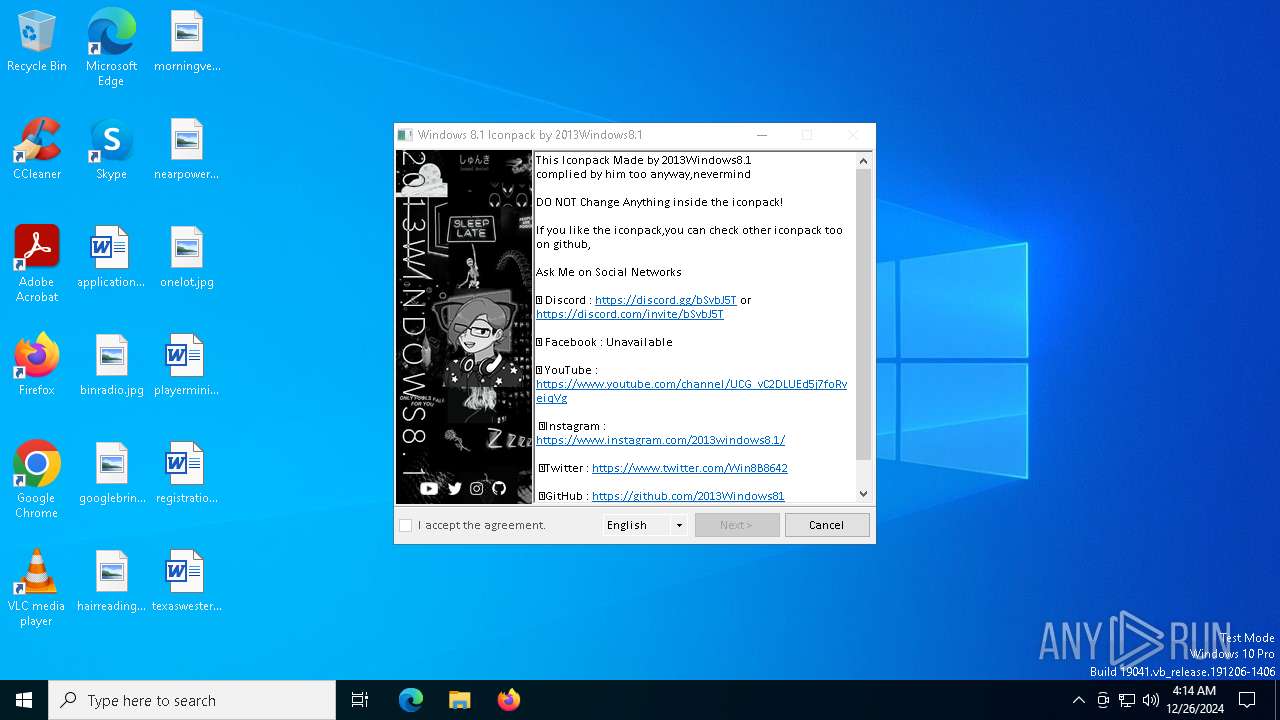Image resolution: width=1280 pixels, height=720 pixels.
Task: Select texaswester... Word document icon
Action: (x=187, y=582)
